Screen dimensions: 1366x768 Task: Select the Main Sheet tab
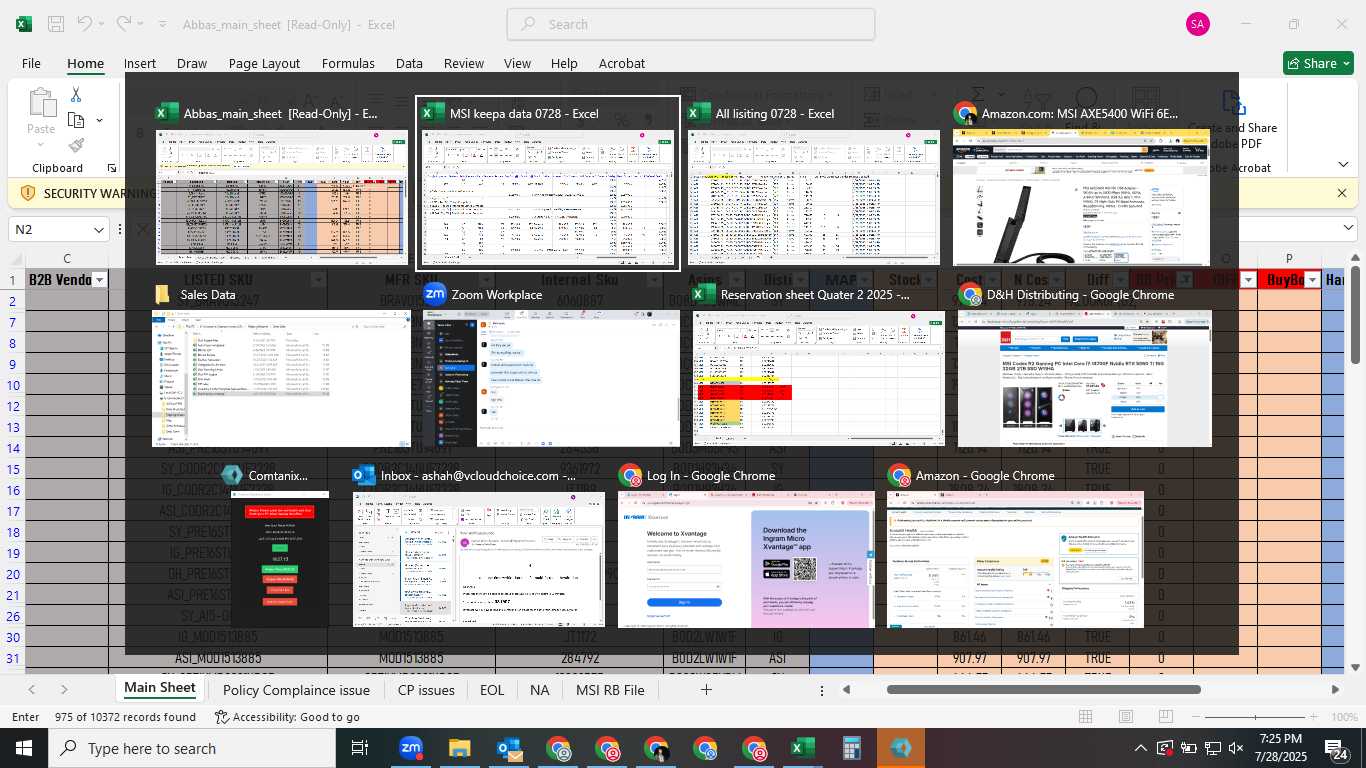[160, 688]
